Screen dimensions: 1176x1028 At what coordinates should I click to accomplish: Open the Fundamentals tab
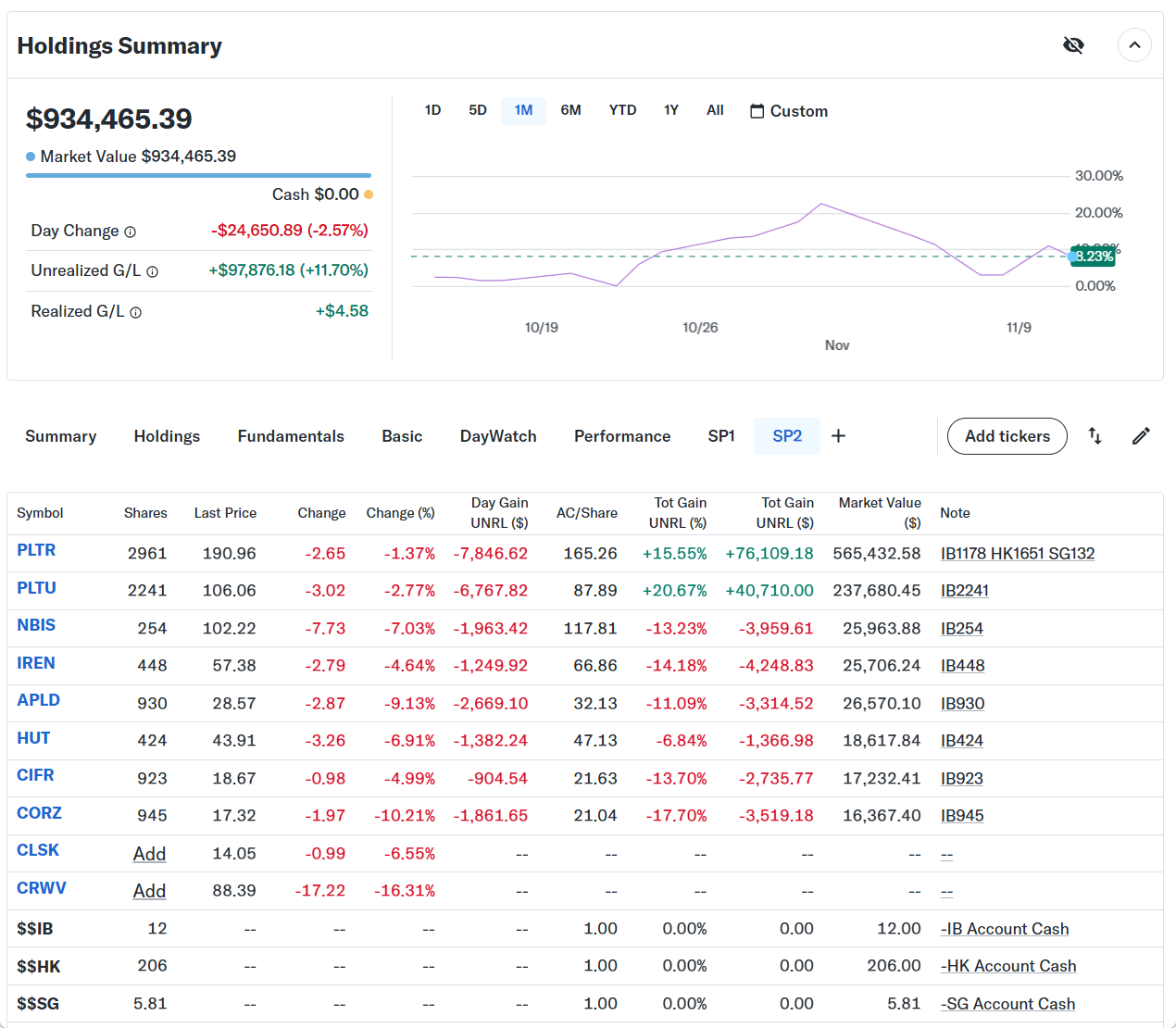[x=291, y=436]
